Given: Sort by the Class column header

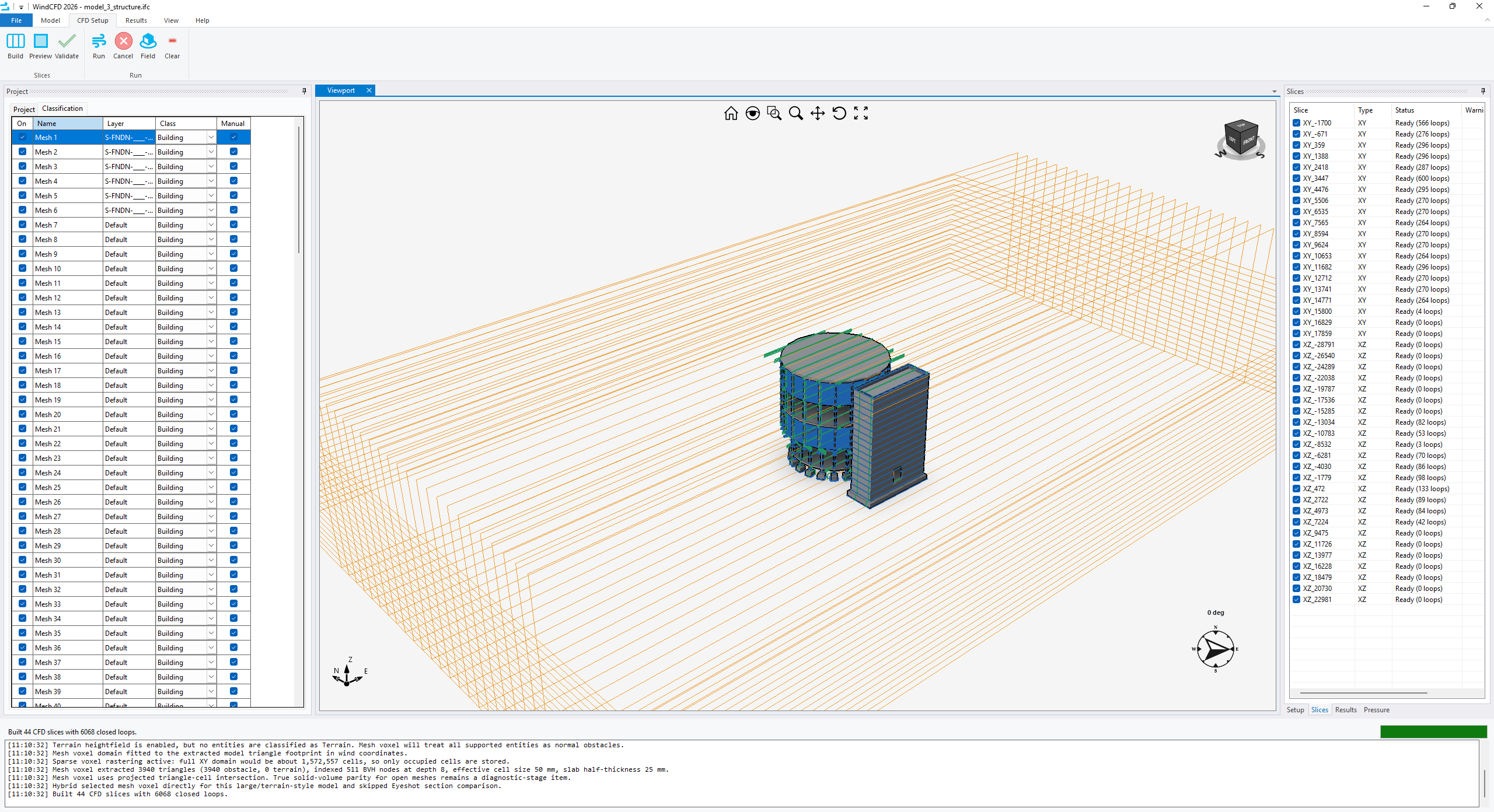Looking at the screenshot, I should point(186,123).
